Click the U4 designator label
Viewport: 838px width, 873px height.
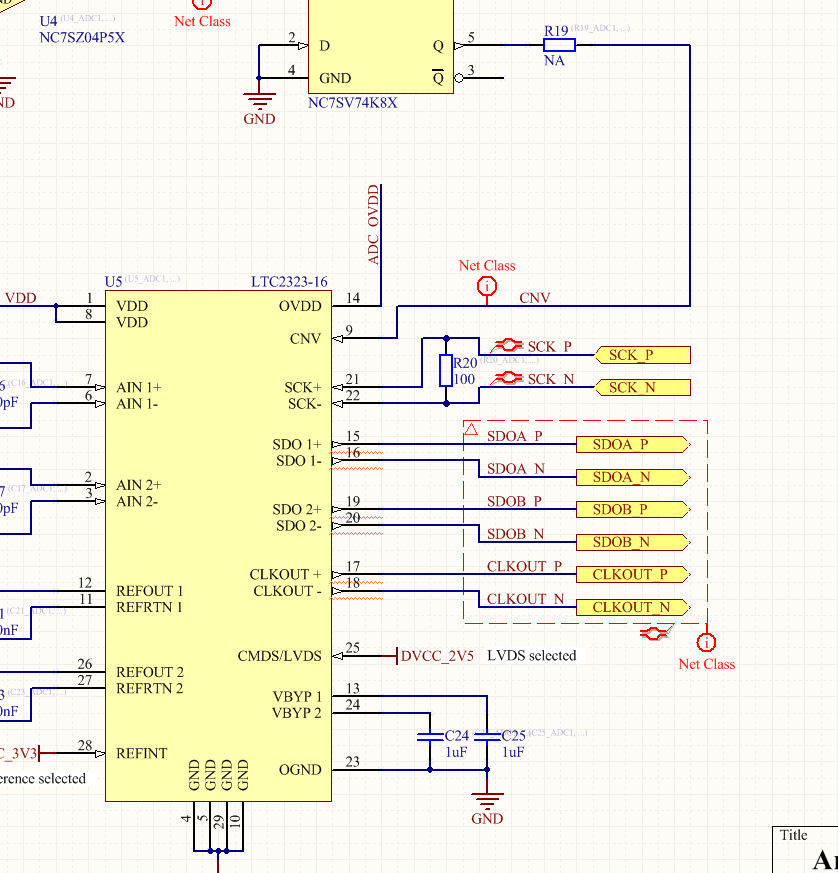pyautogui.click(x=48, y=21)
